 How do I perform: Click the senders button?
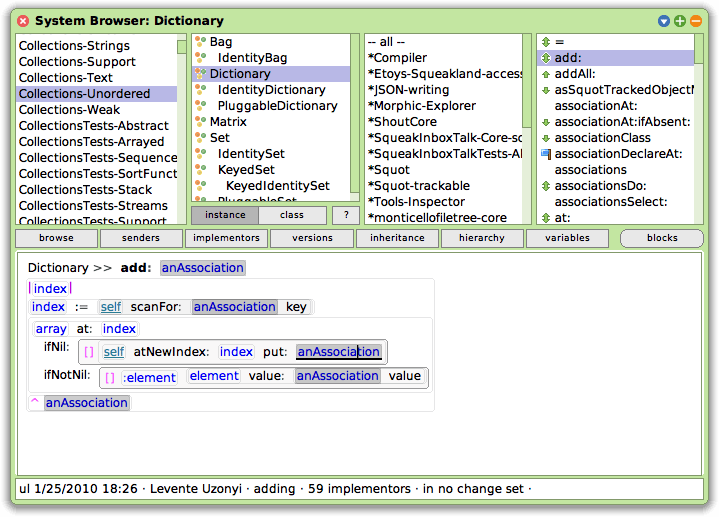[141, 238]
